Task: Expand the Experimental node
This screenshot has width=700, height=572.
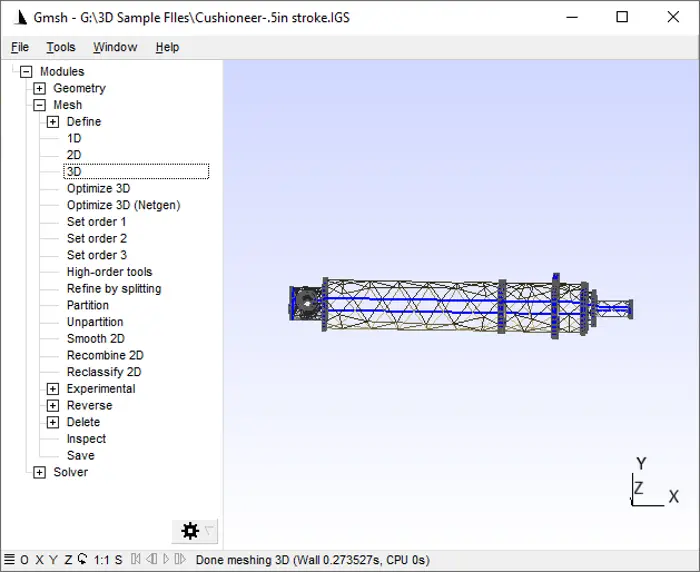Action: coord(53,389)
